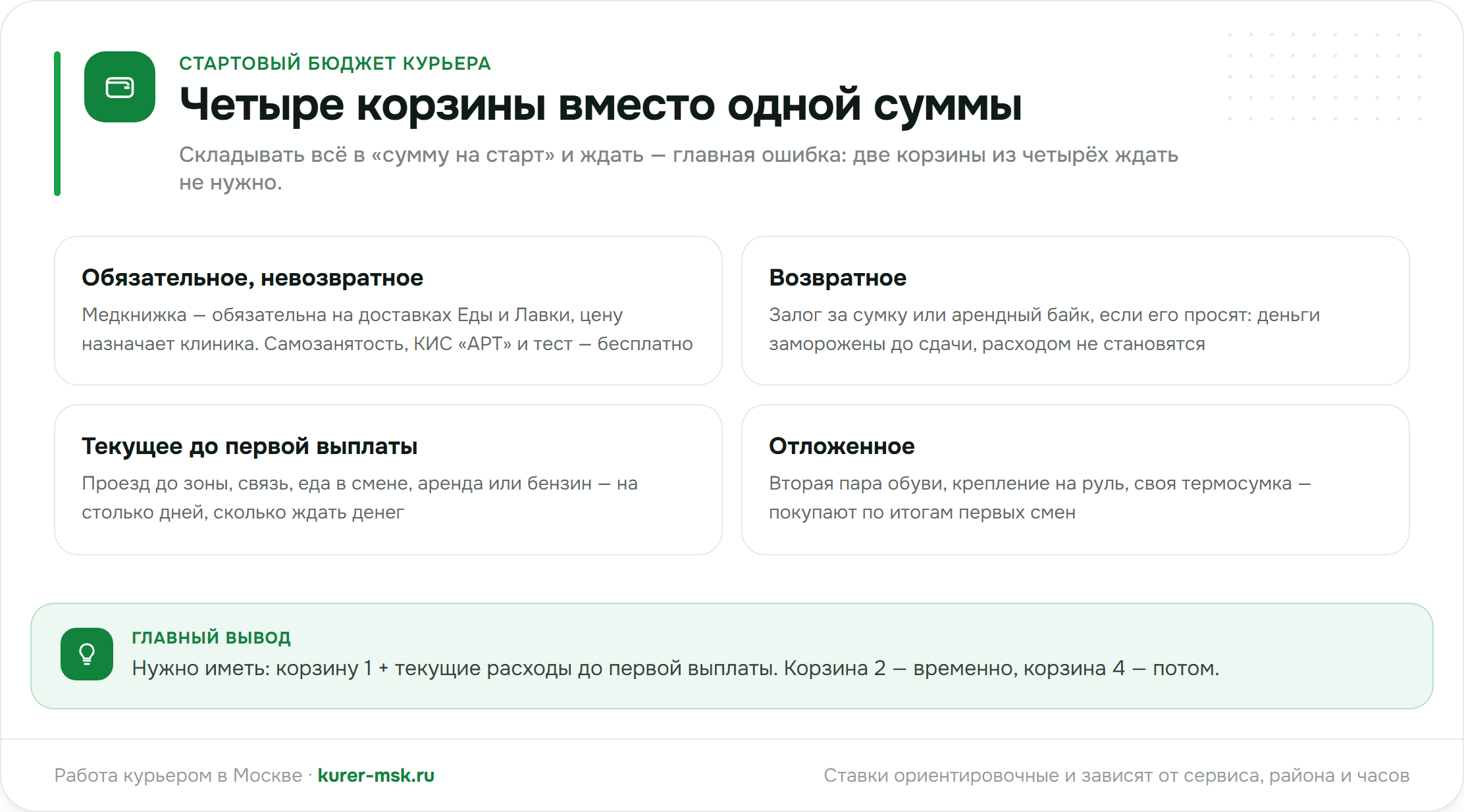Click the card title Отложенное
Screen dimensions: 1464x812
point(841,446)
